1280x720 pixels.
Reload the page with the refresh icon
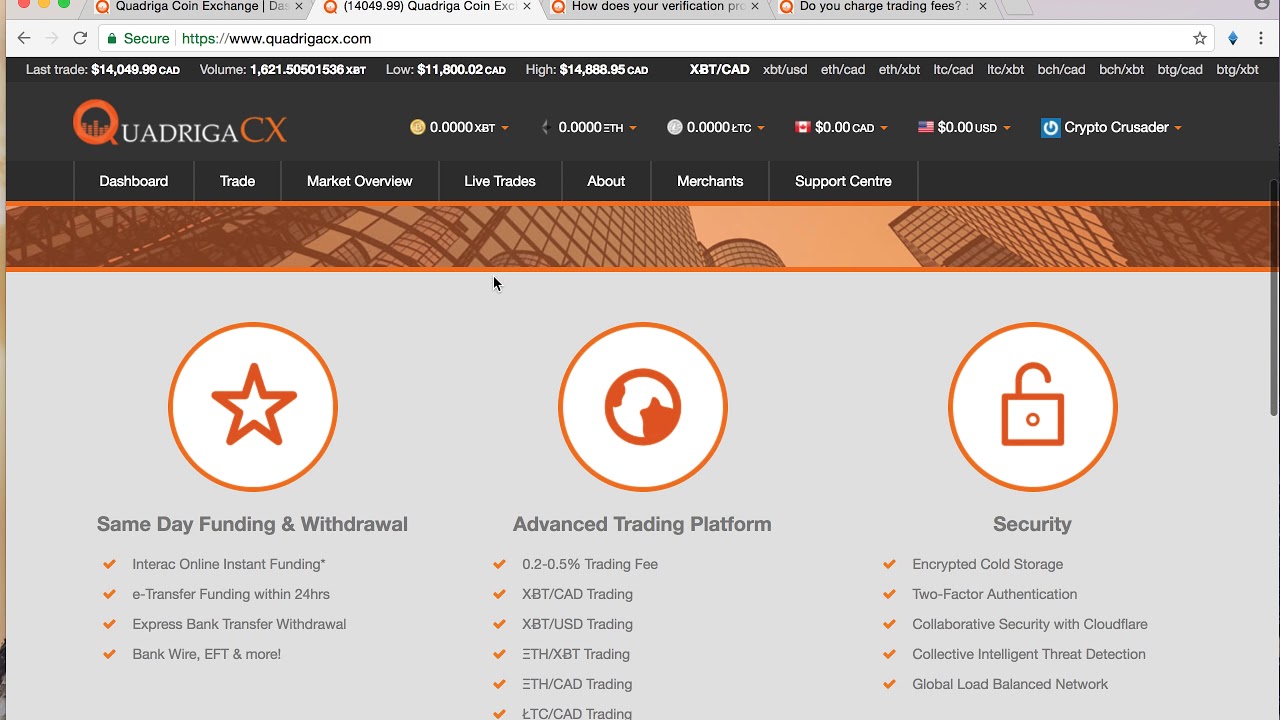[x=80, y=38]
